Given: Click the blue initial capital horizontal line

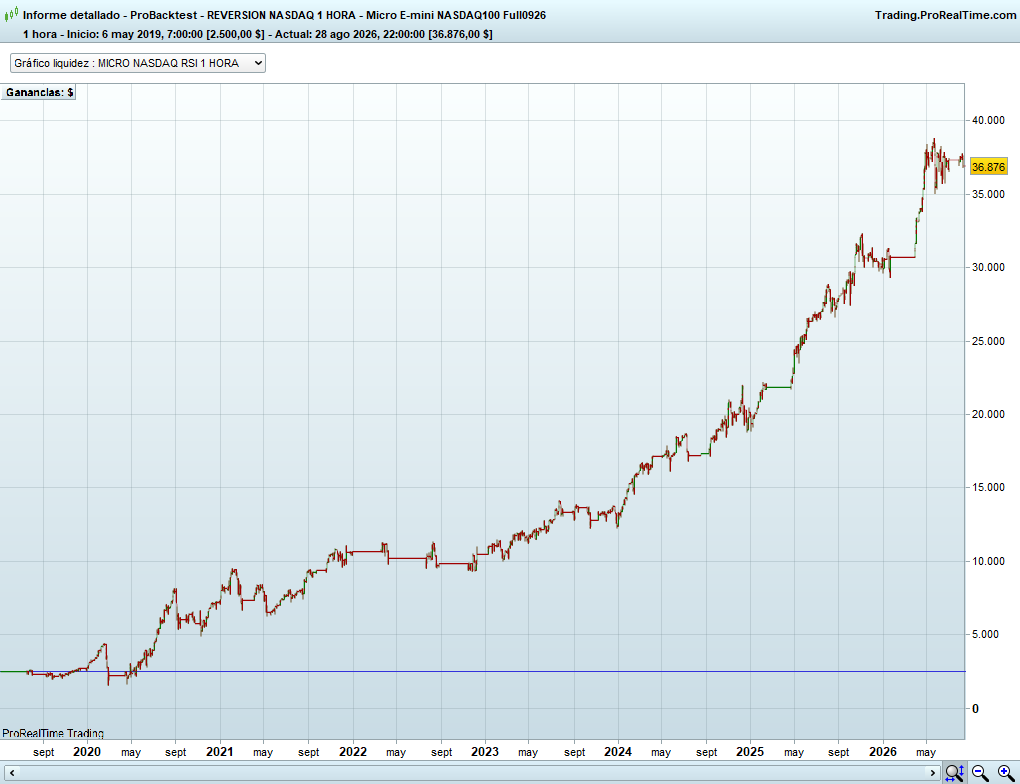Looking at the screenshot, I should point(483,671).
